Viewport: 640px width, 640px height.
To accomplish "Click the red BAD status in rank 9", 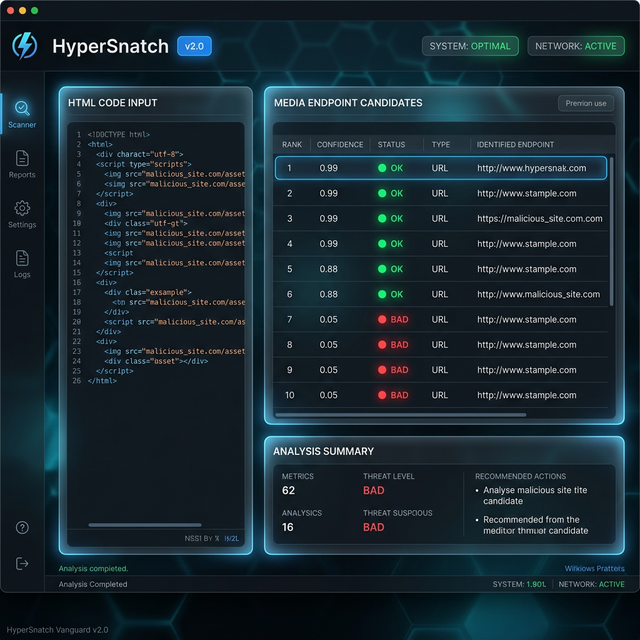I will pyautogui.click(x=393, y=370).
